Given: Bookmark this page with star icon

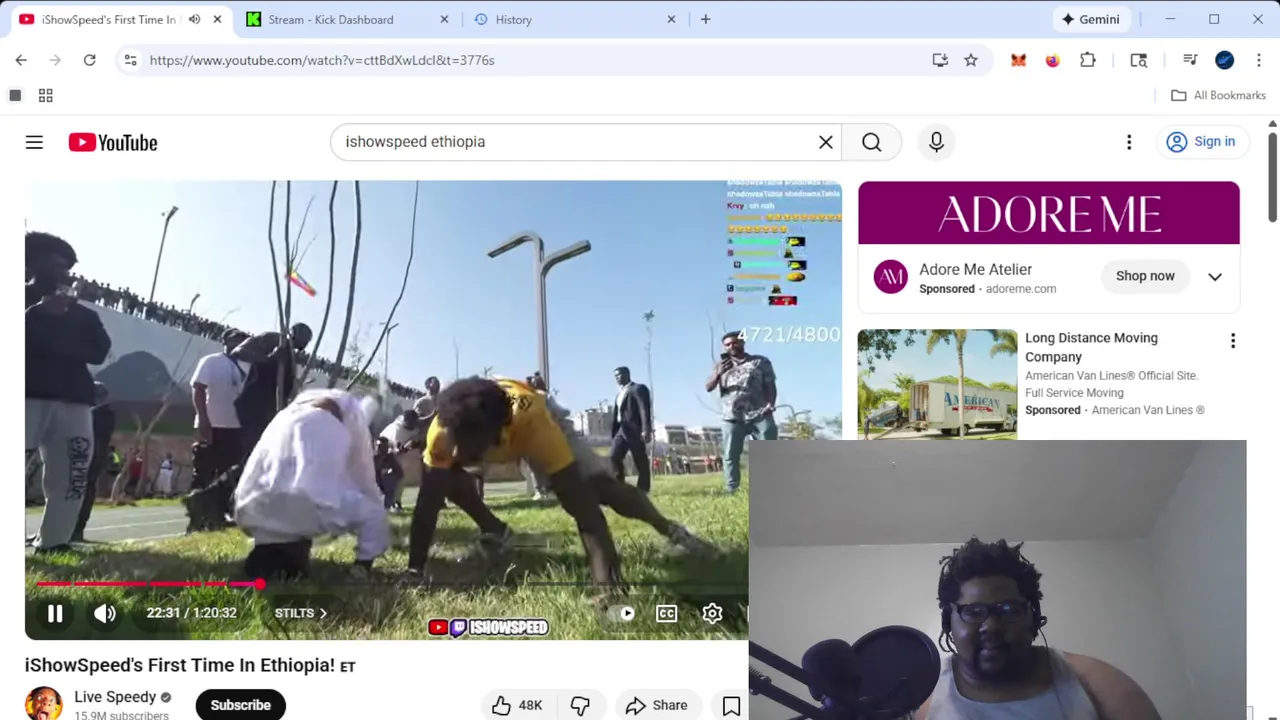Looking at the screenshot, I should 971,60.
